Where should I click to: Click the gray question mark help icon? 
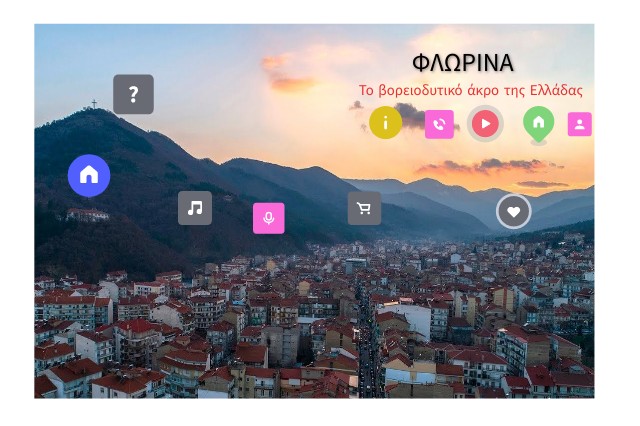(133, 94)
